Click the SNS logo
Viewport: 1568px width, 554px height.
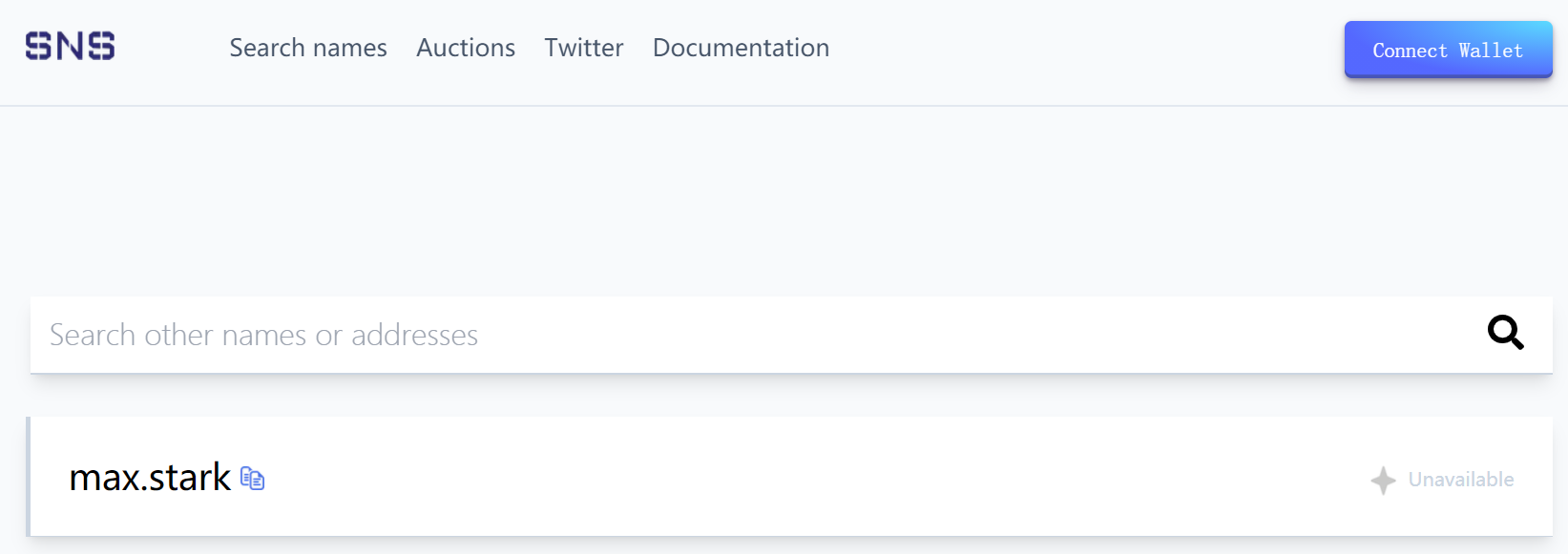pyautogui.click(x=71, y=46)
